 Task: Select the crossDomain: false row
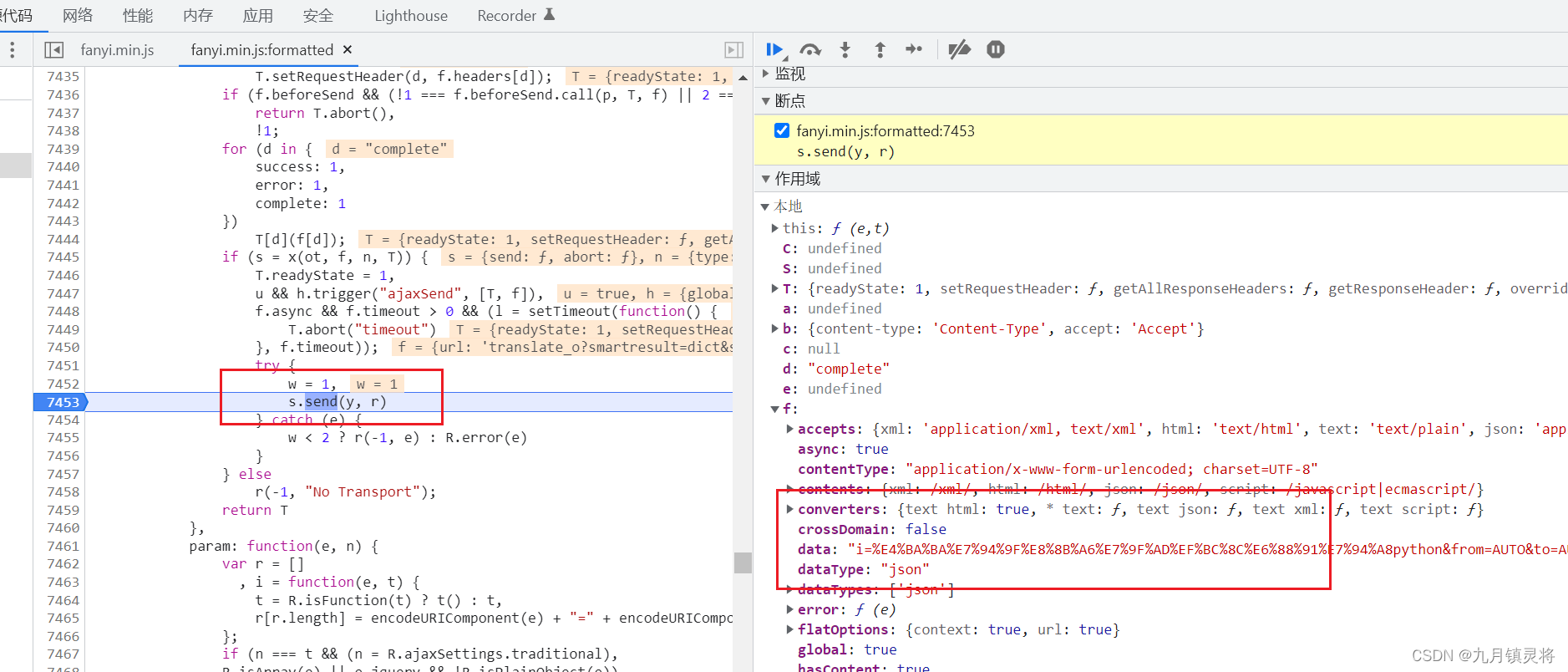[x=871, y=529]
